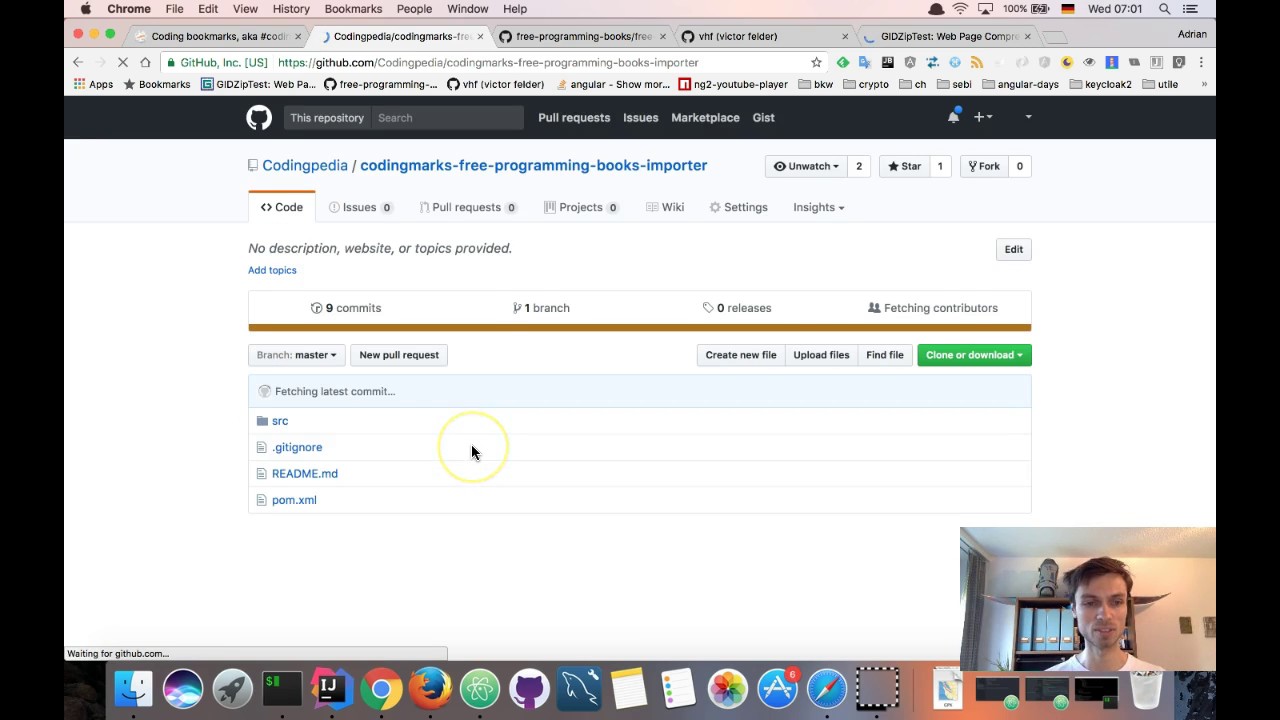1280x720 pixels.
Task: Open the Codingpedia organization link
Action: (305, 165)
